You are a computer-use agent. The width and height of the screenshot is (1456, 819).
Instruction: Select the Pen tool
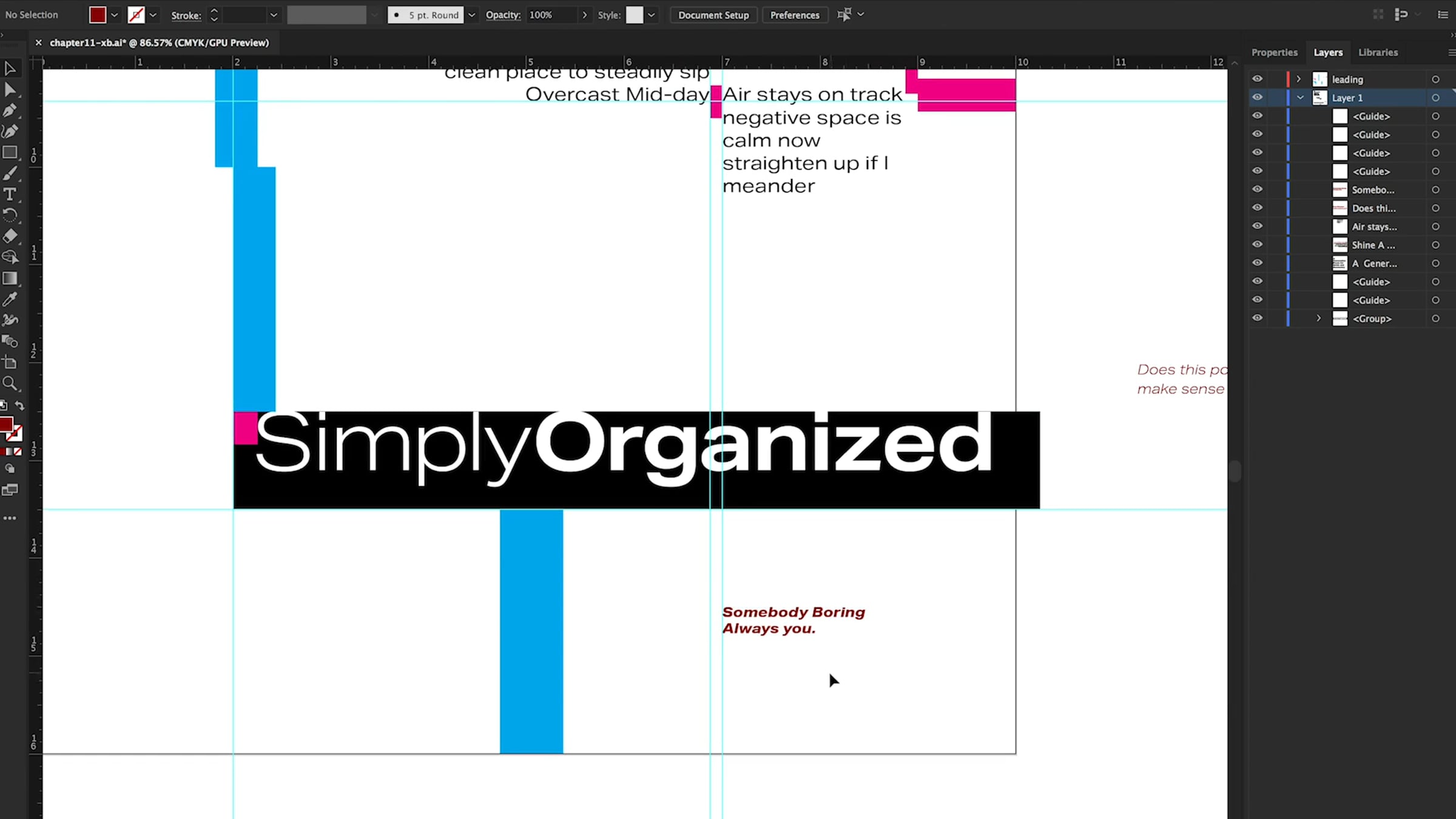[10, 111]
